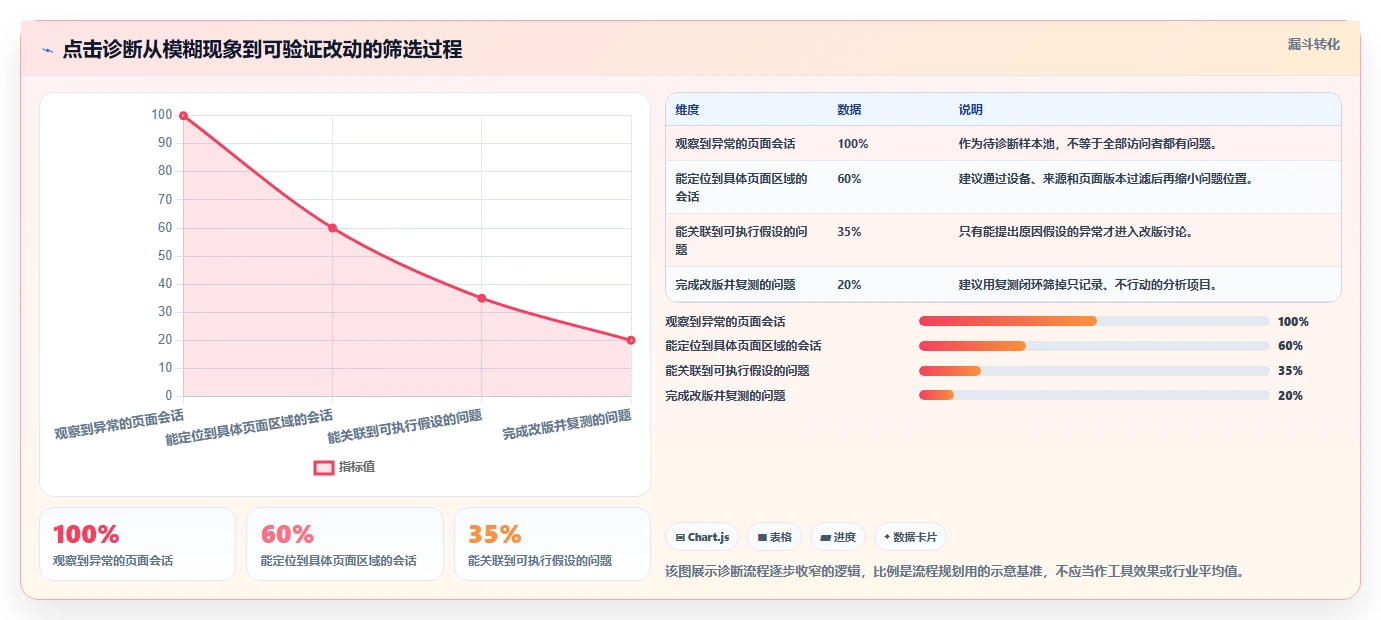Click the chart data point at value 35
Screen dimensions: 1381x620
[481, 298]
